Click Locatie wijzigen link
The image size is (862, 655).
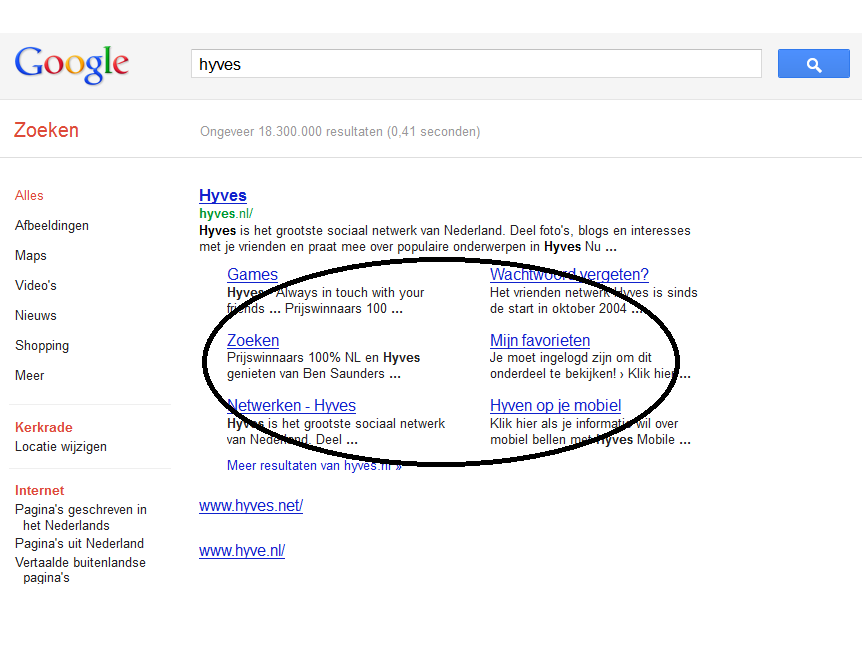pos(61,447)
